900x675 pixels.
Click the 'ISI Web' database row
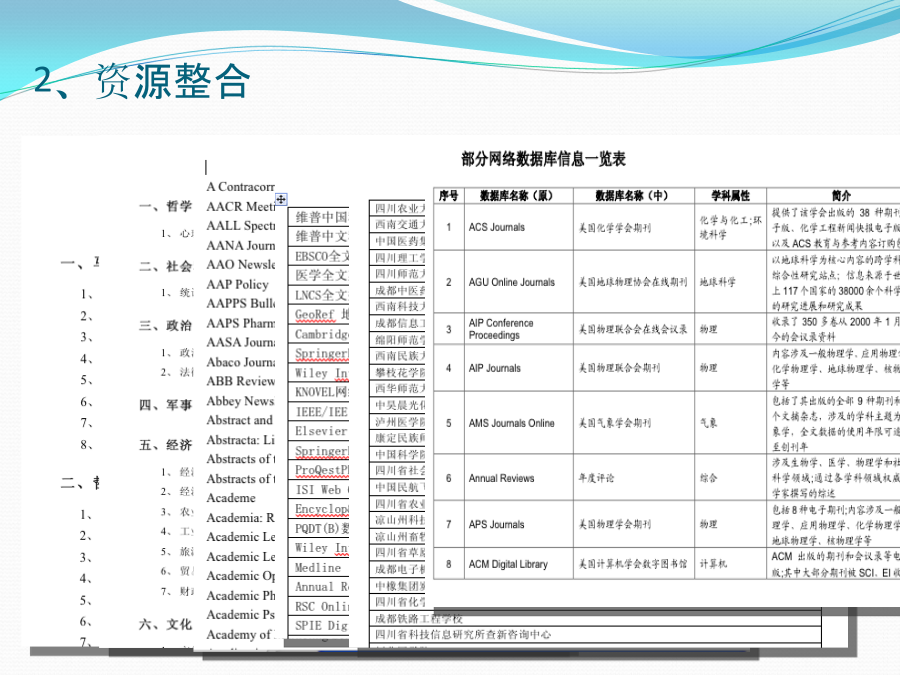tap(319, 490)
